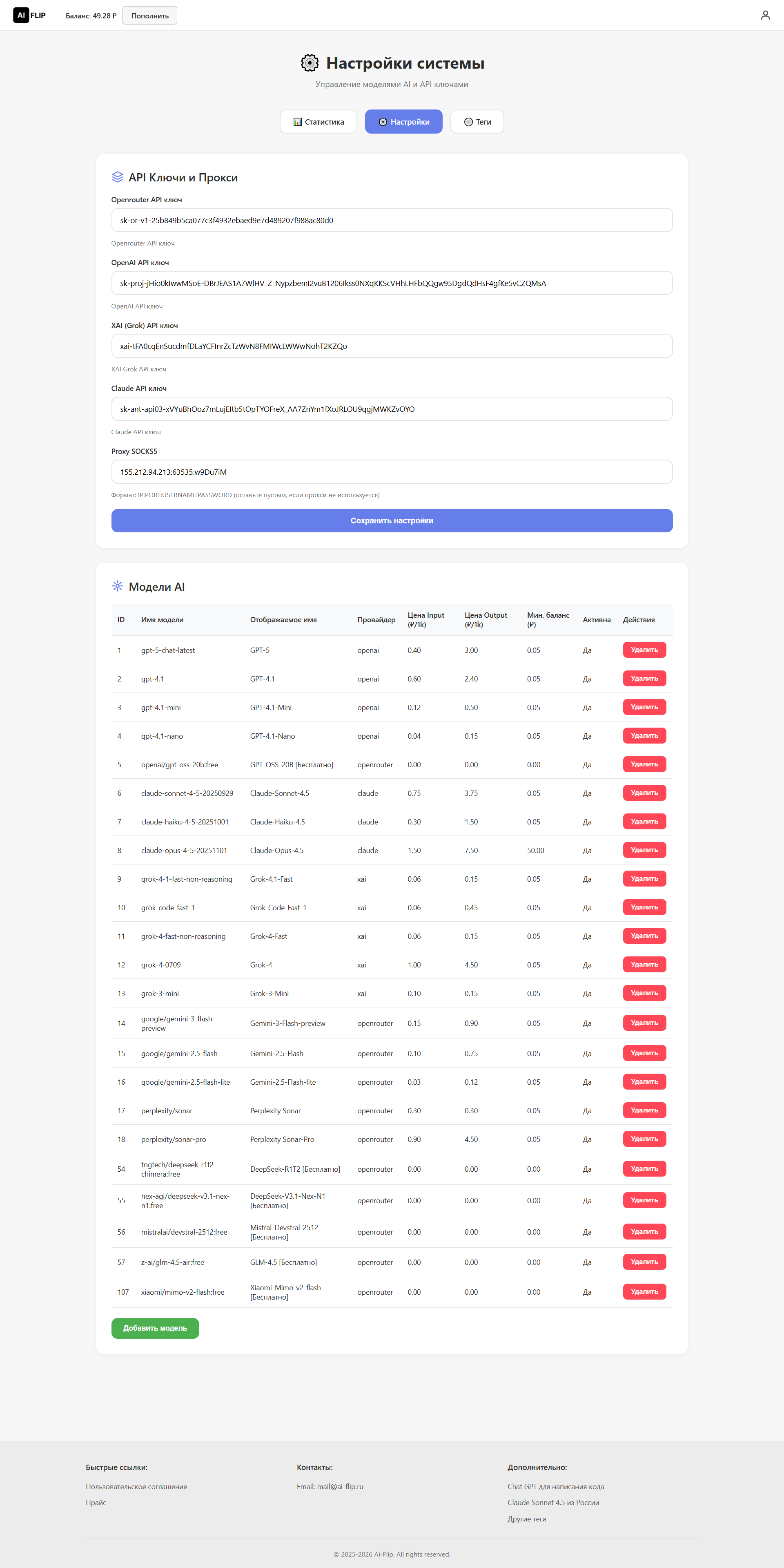Open Пользовательское соглашение footer link
This screenshot has height=1568, width=784.
coord(136,1486)
